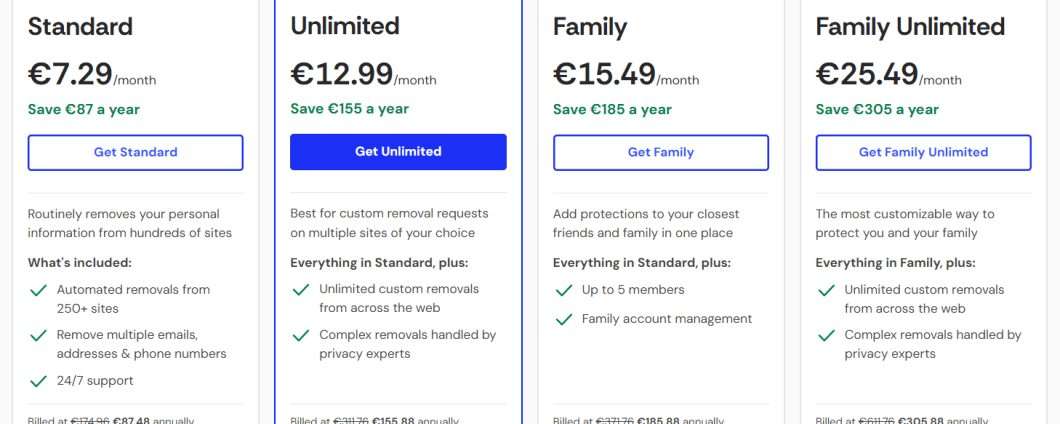Viewport: 1060px width, 424px height.
Task: Click the €12.99 monthly price
Action: [x=340, y=74]
